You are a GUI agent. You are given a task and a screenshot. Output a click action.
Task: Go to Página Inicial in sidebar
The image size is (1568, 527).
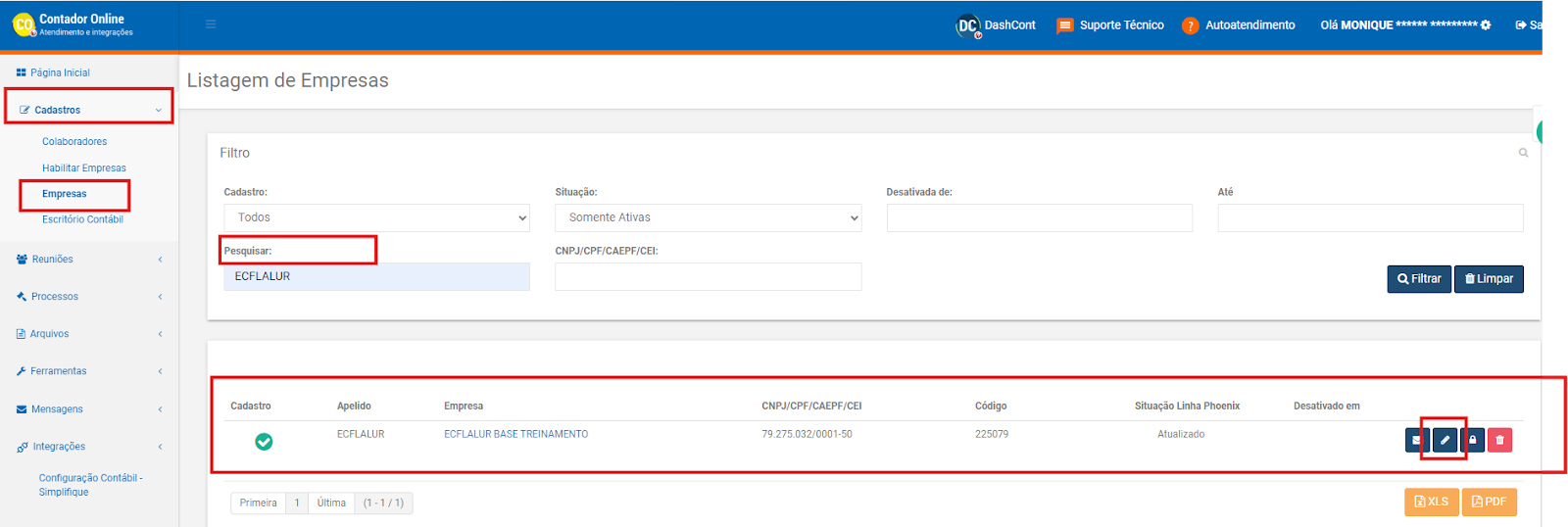tap(53, 72)
